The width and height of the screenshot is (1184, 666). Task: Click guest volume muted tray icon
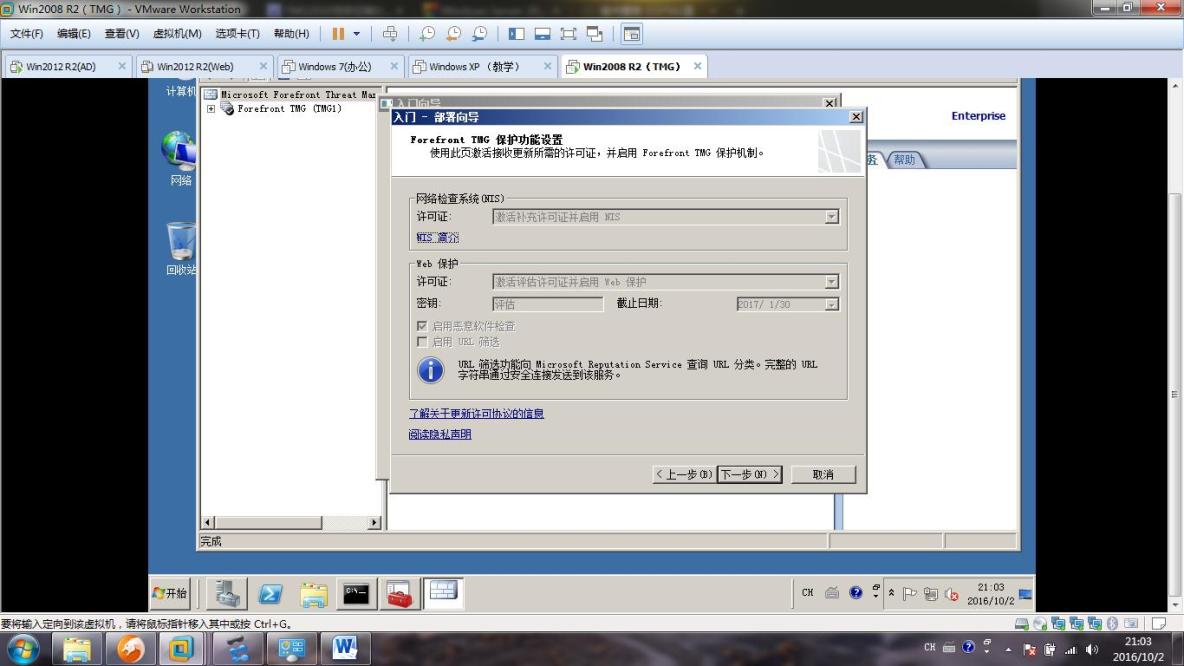[x=951, y=594]
